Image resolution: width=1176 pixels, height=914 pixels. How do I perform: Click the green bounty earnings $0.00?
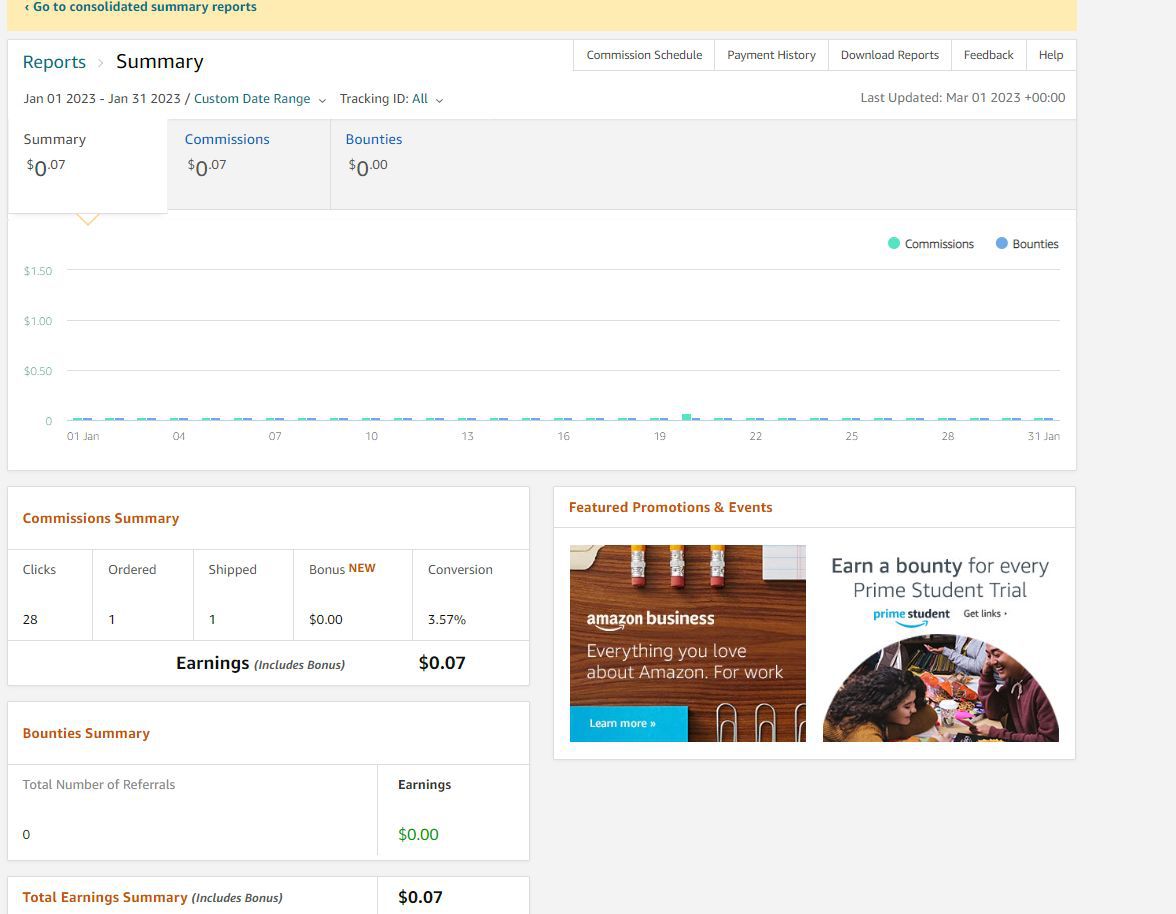418,835
